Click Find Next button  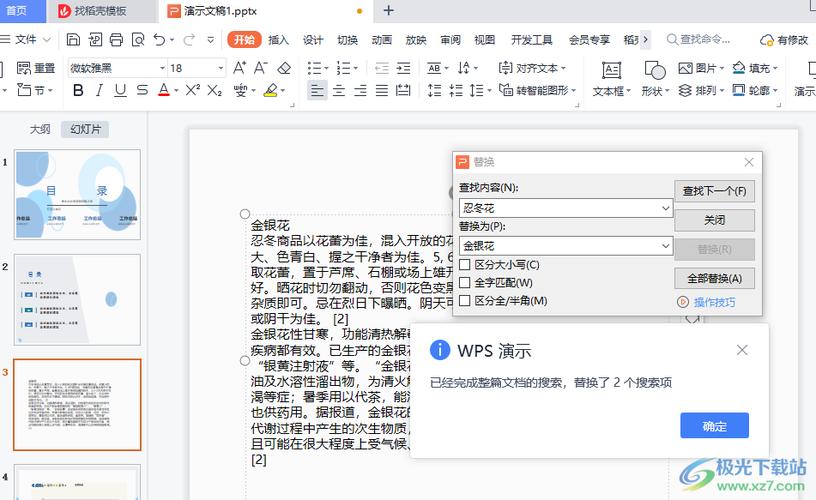pos(715,191)
